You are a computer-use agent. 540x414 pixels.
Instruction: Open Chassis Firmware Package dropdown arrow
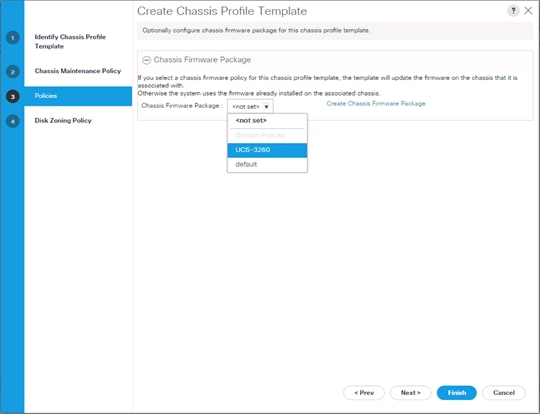[267, 107]
